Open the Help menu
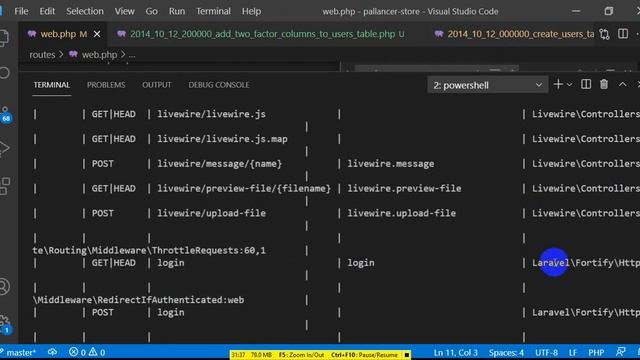The image size is (640, 360). click(x=251, y=11)
